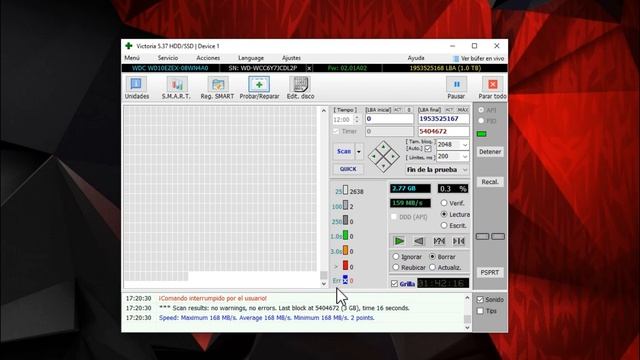Click the log panel scrollbar up arrow

(467, 298)
